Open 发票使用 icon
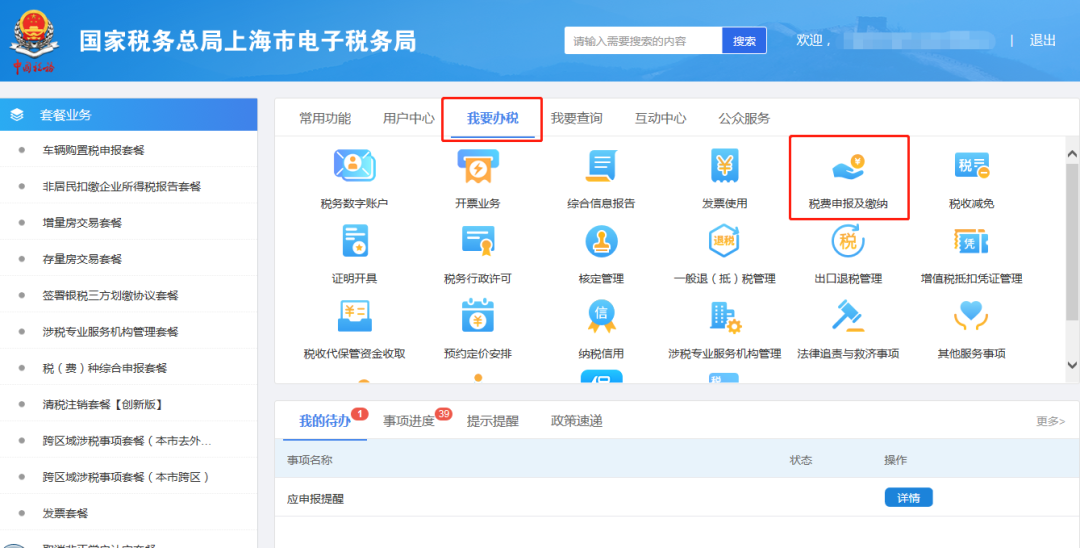The width and height of the screenshot is (1080, 548). (x=724, y=166)
